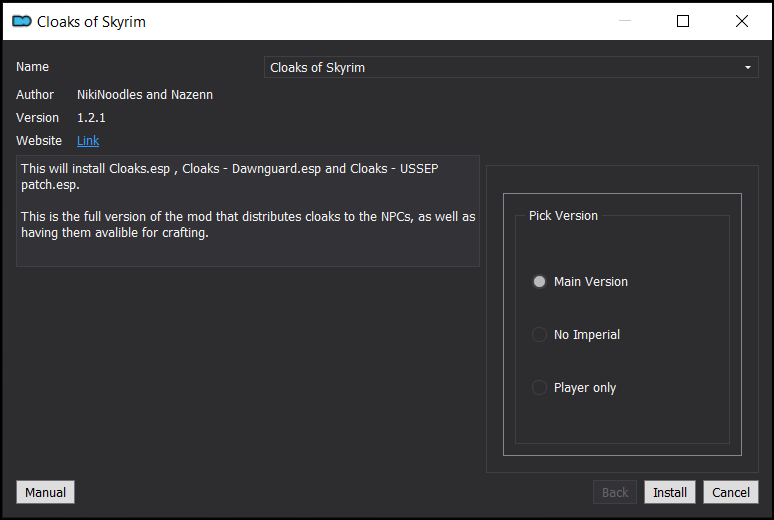The width and height of the screenshot is (774, 520).
Task: Pick the Player only radio button
Action: click(540, 388)
